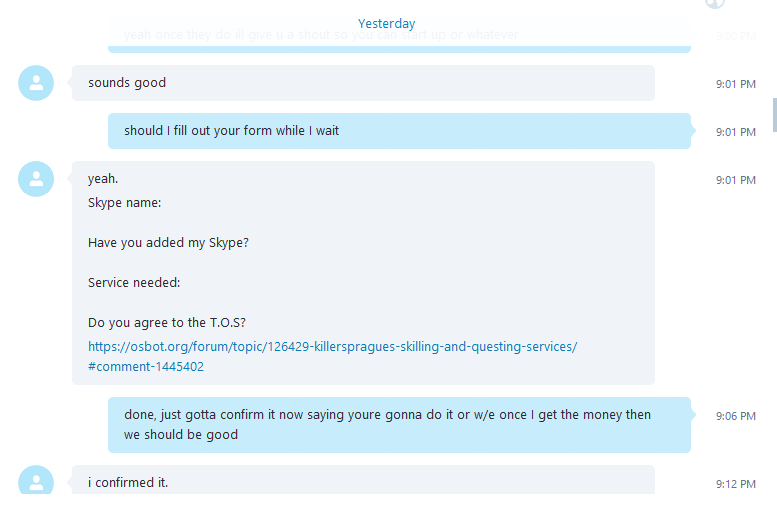Open the contact avatar next to "yeah." message
Screen dimensions: 777x507
coord(36,179)
